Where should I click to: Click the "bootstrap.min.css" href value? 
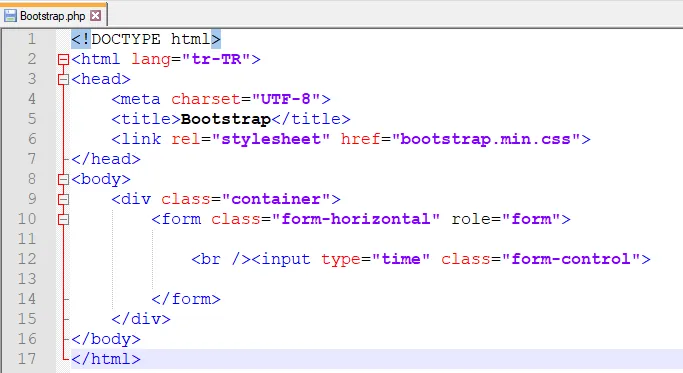486,139
